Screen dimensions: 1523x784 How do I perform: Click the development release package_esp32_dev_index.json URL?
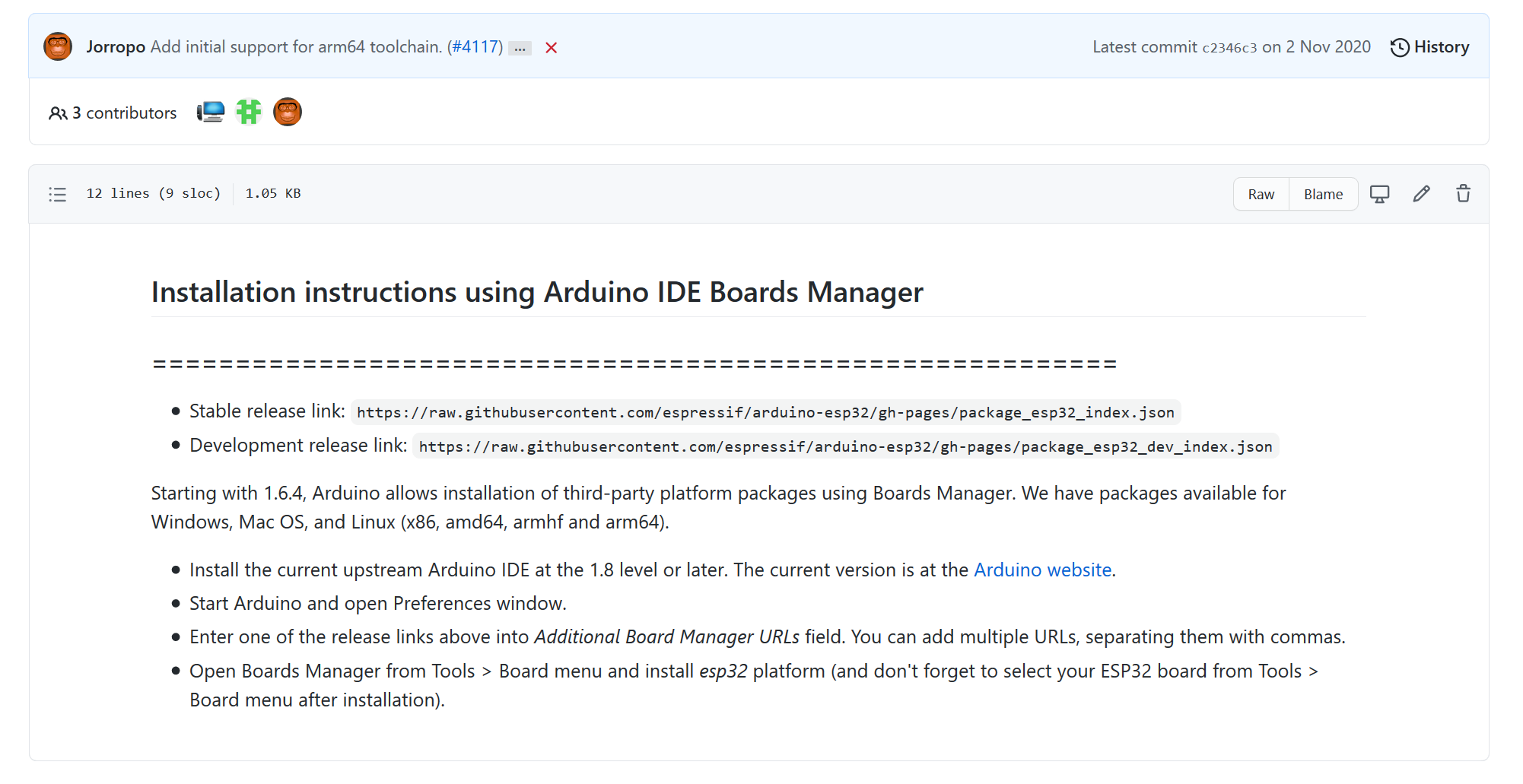(845, 446)
